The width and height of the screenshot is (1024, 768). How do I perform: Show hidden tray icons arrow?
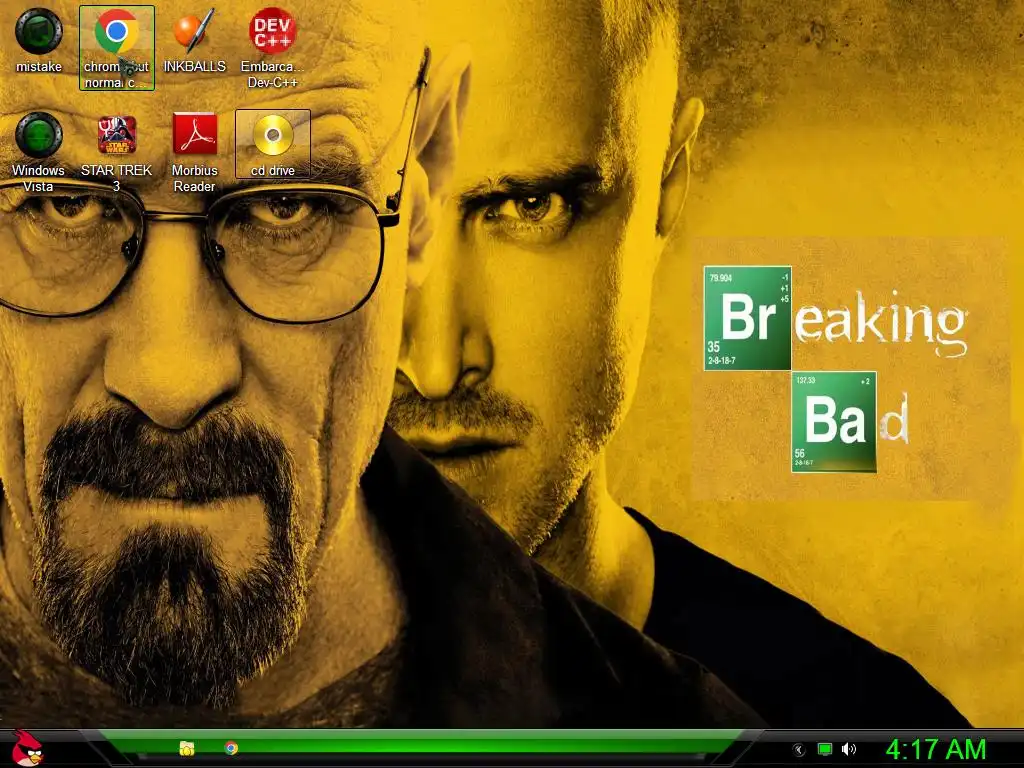tap(799, 750)
